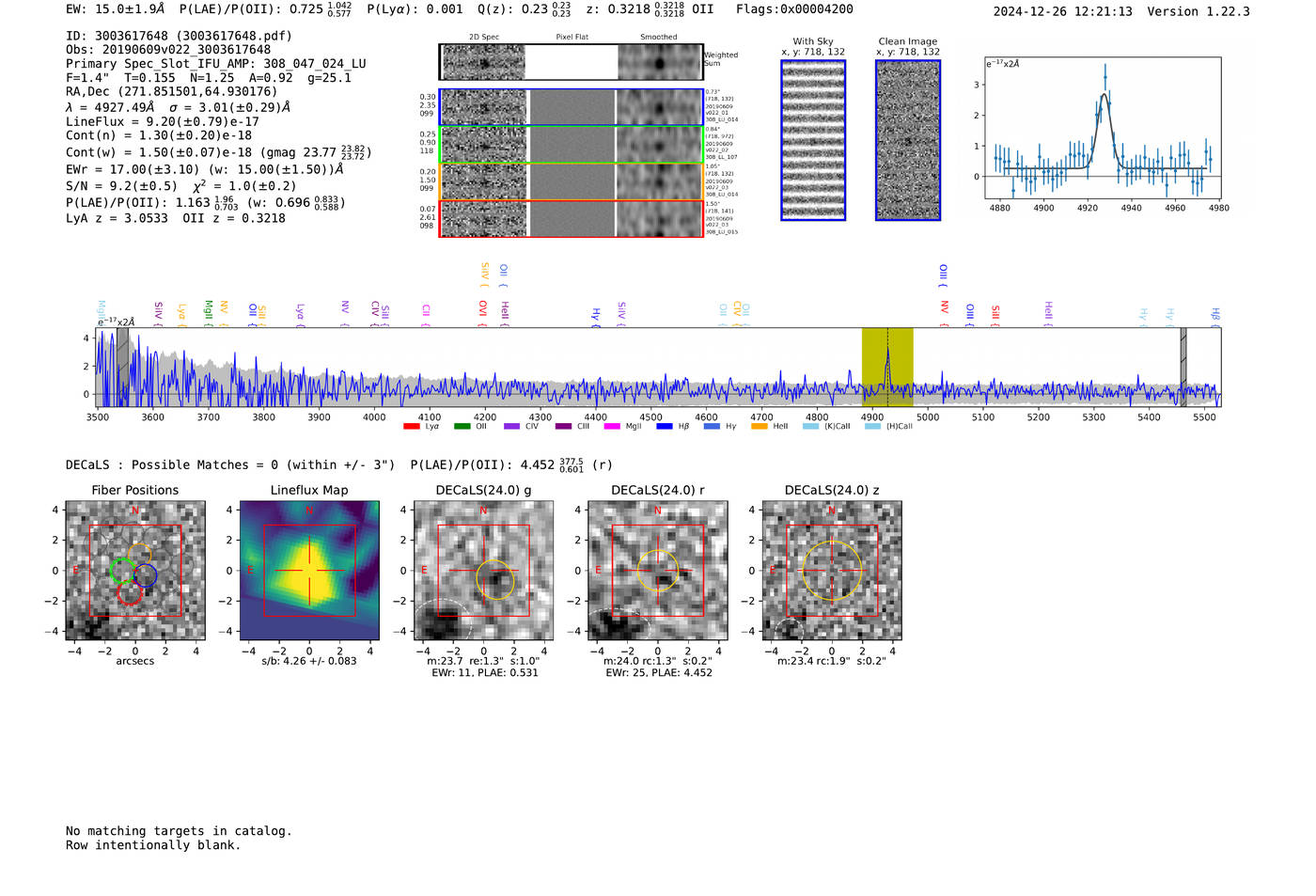Click the Row intentionally blank text

coord(153,845)
